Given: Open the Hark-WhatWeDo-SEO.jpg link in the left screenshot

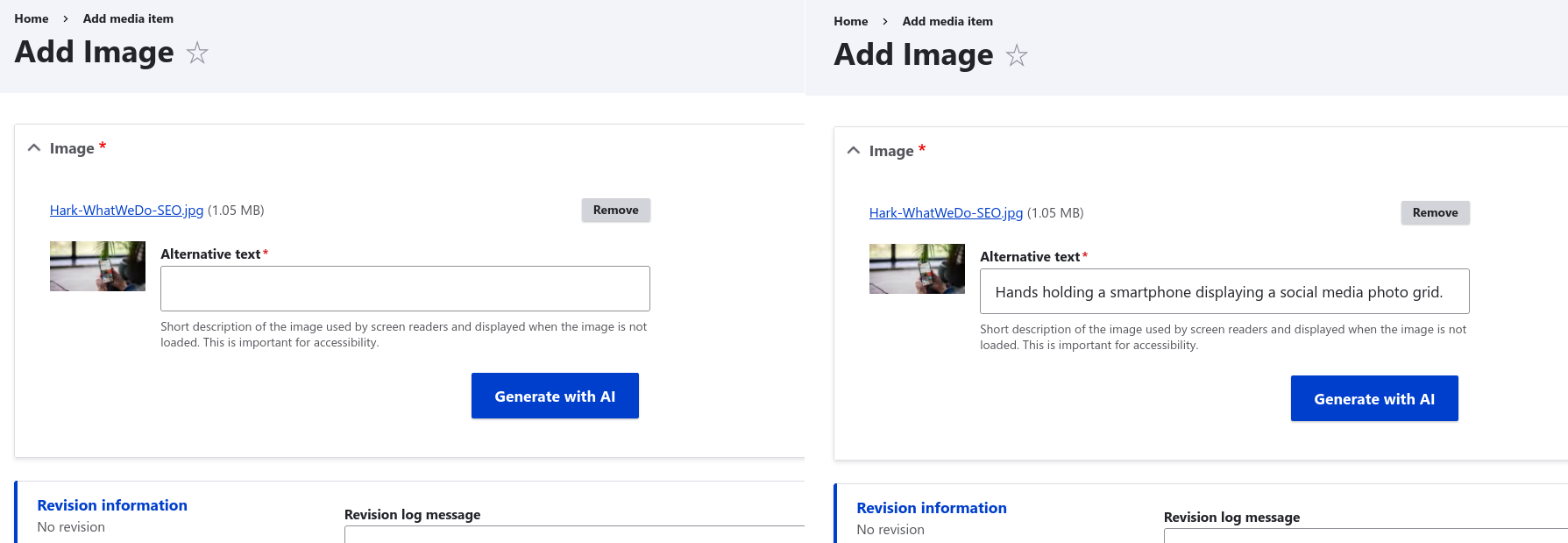Looking at the screenshot, I should (126, 211).
